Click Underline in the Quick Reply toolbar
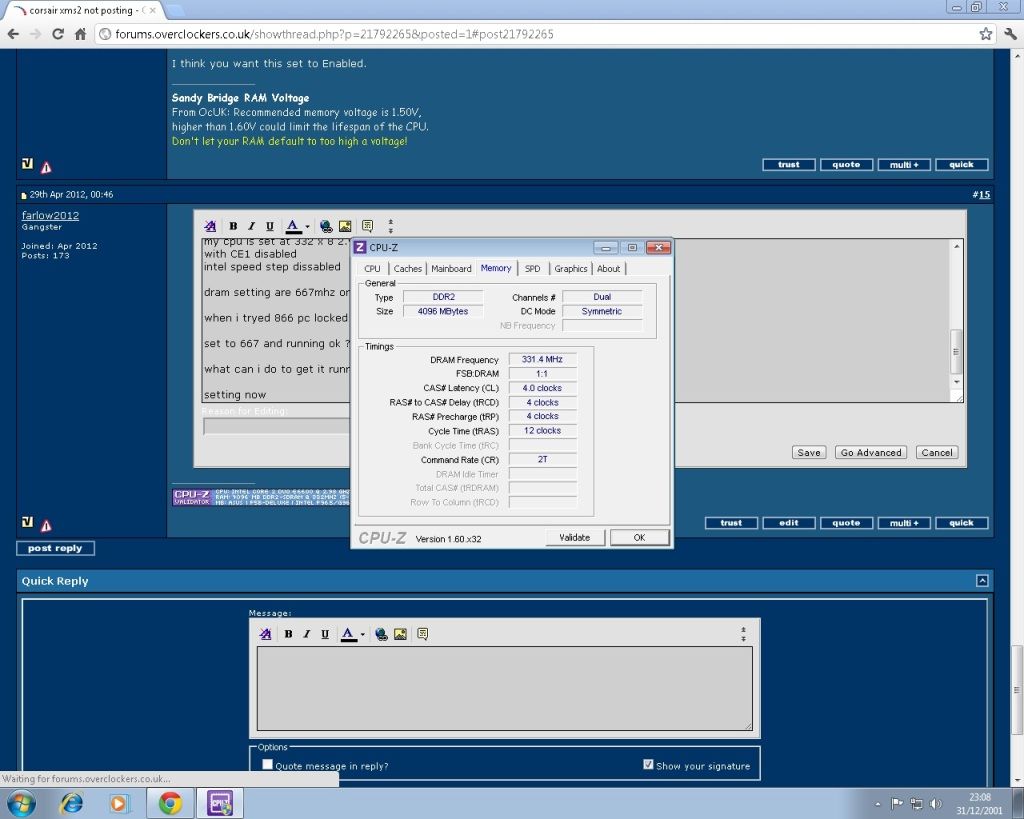Image resolution: width=1024 pixels, height=819 pixels. tap(325, 634)
